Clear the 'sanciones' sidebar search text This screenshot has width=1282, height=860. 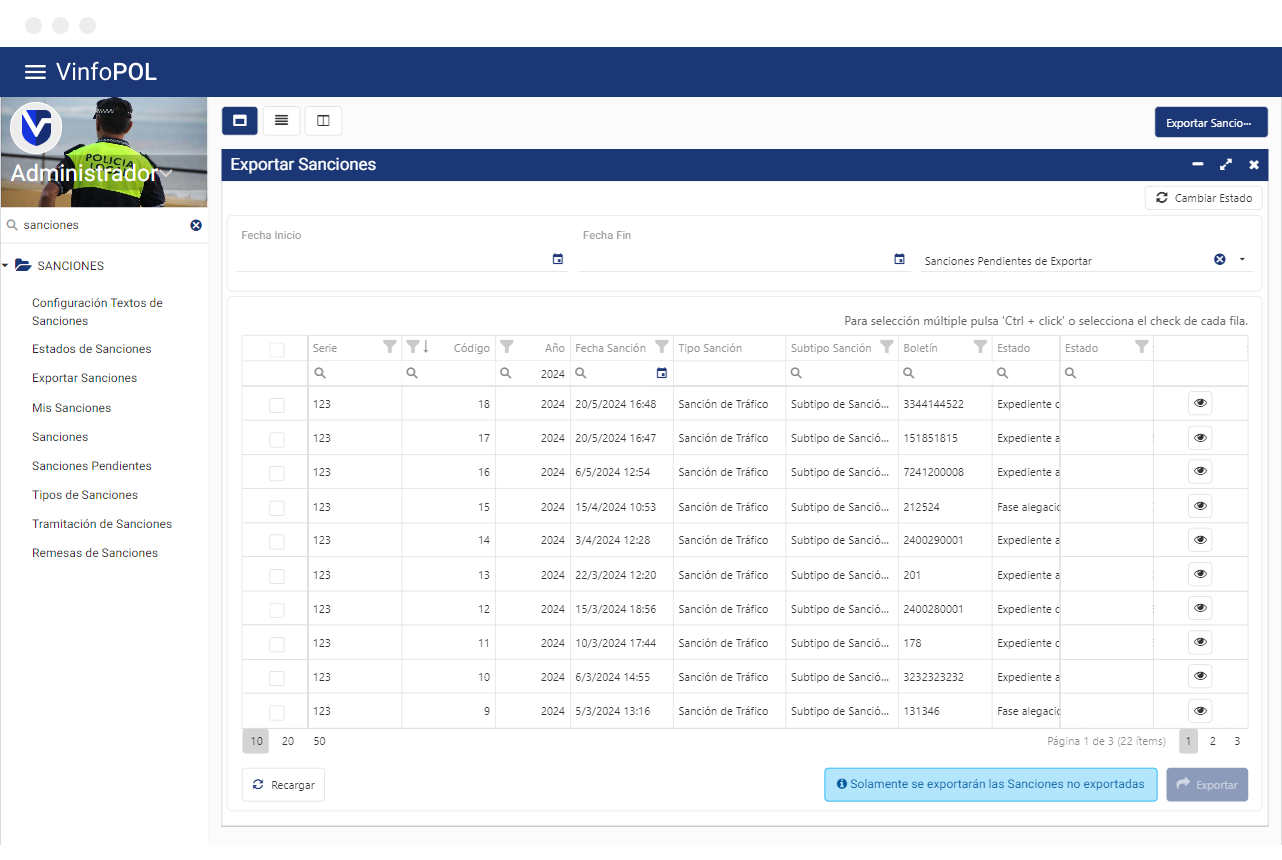pos(196,225)
